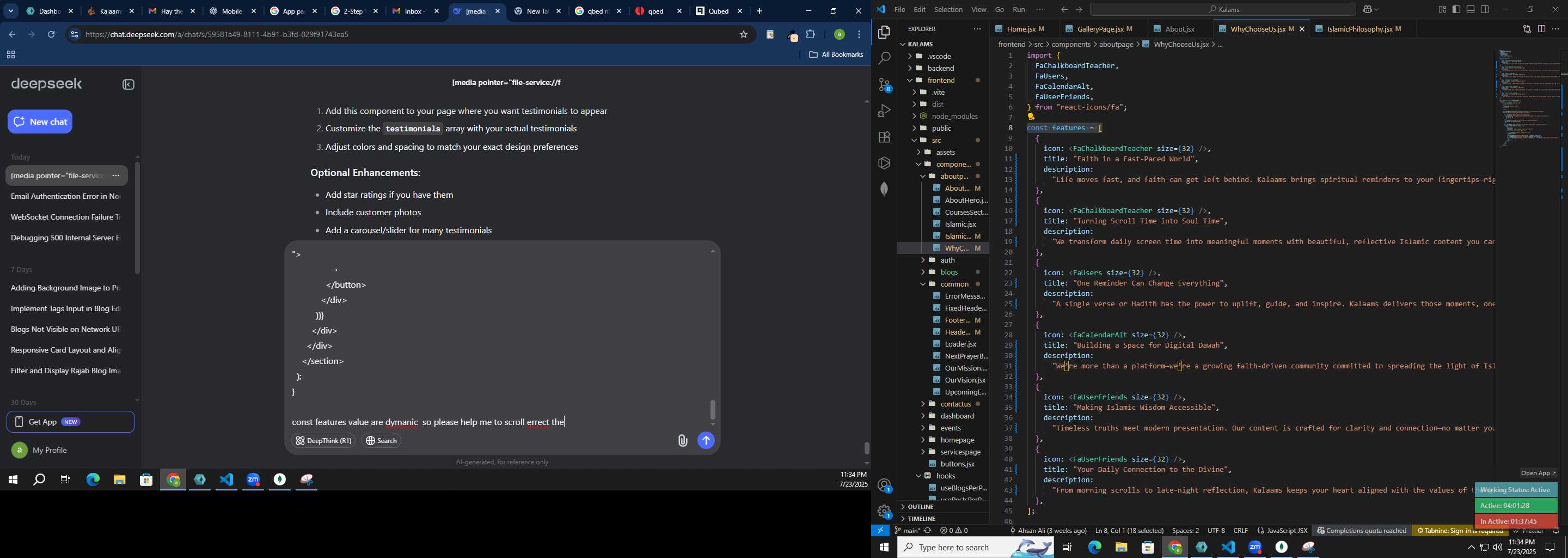1568x558 pixels.
Task: Click the VS Code editor minimap
Action: coord(1528,100)
